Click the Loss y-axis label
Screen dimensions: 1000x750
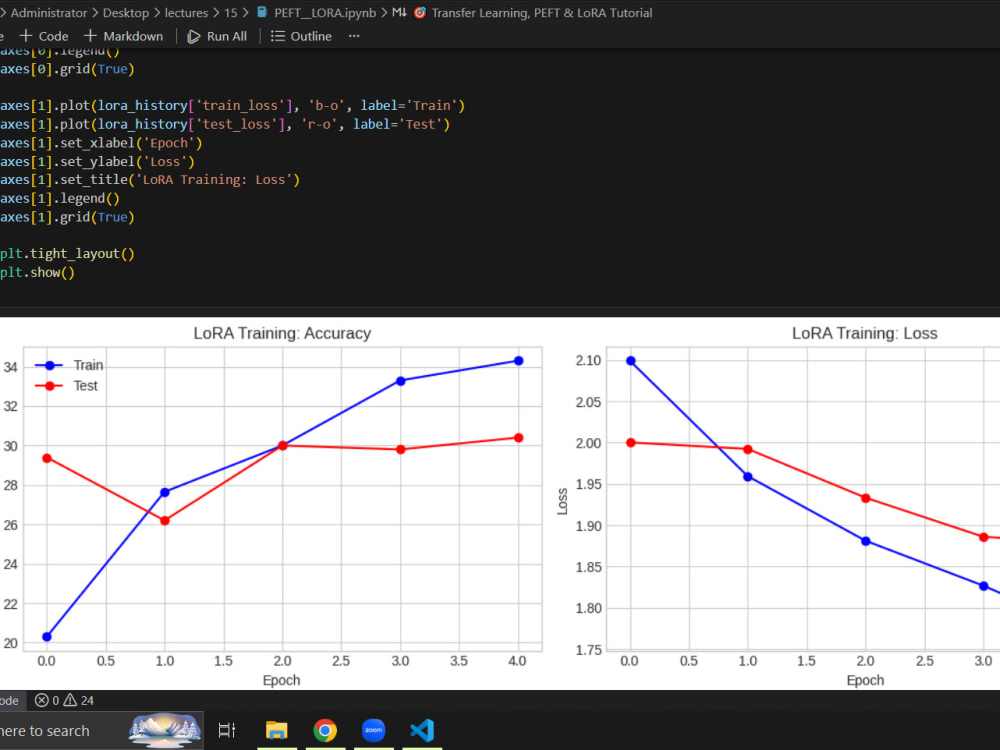(x=562, y=501)
